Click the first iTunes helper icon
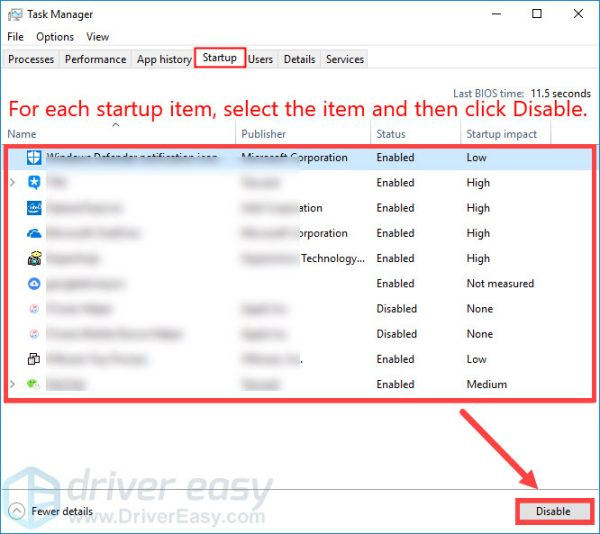Viewport: 600px width, 534px height. point(34,309)
